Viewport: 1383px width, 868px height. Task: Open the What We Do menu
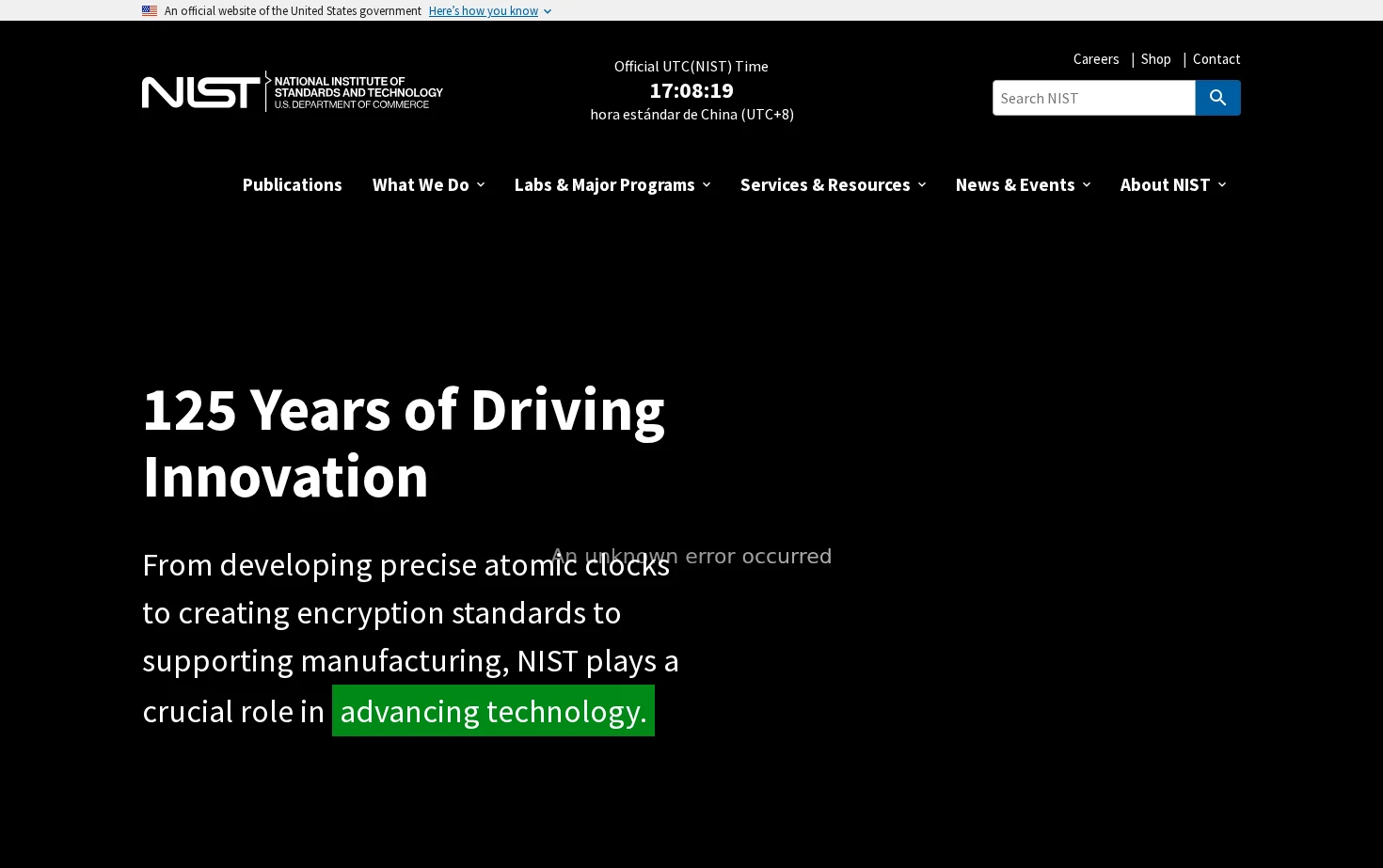point(421,184)
